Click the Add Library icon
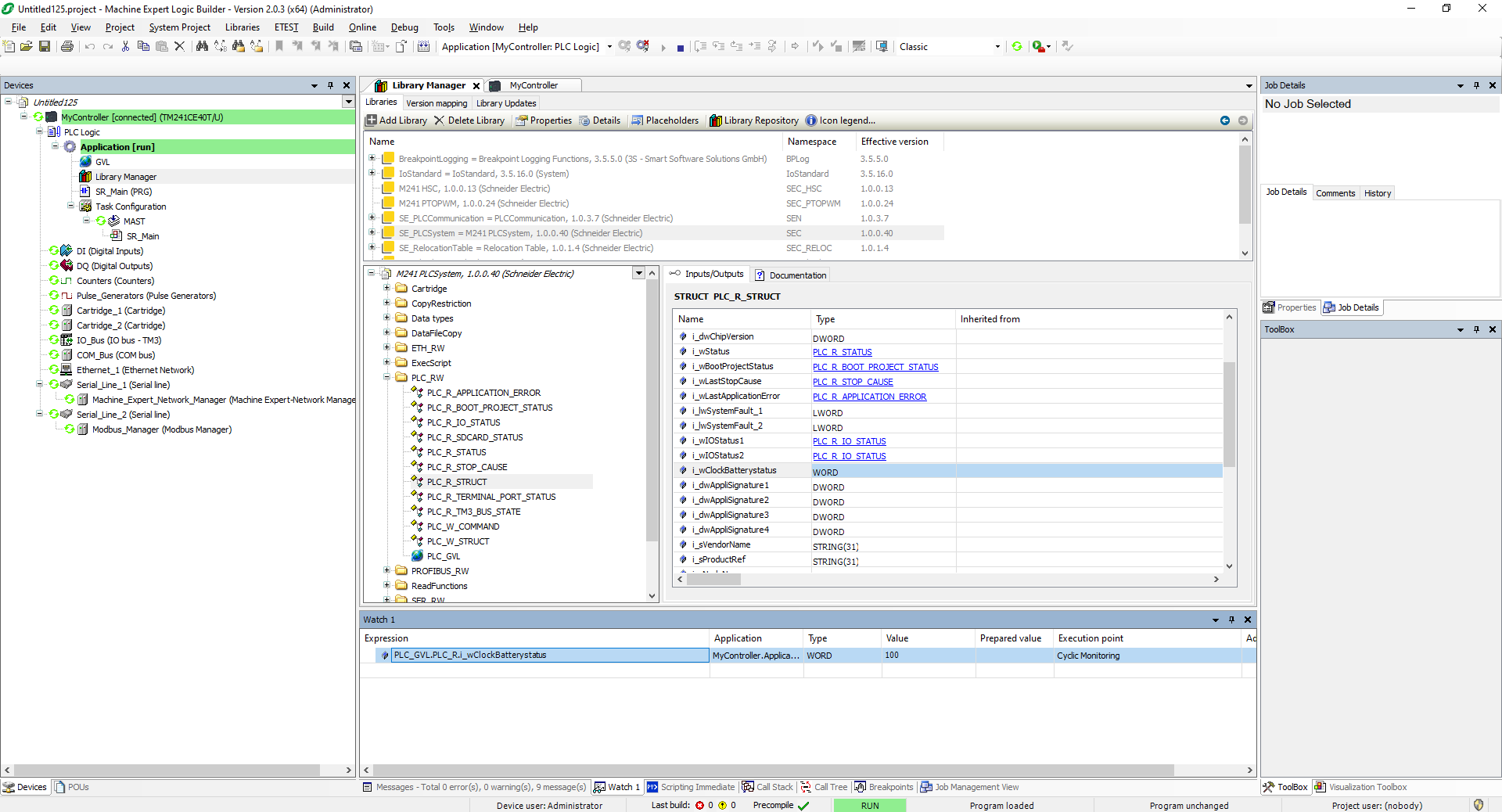The image size is (1502, 812). tap(372, 120)
